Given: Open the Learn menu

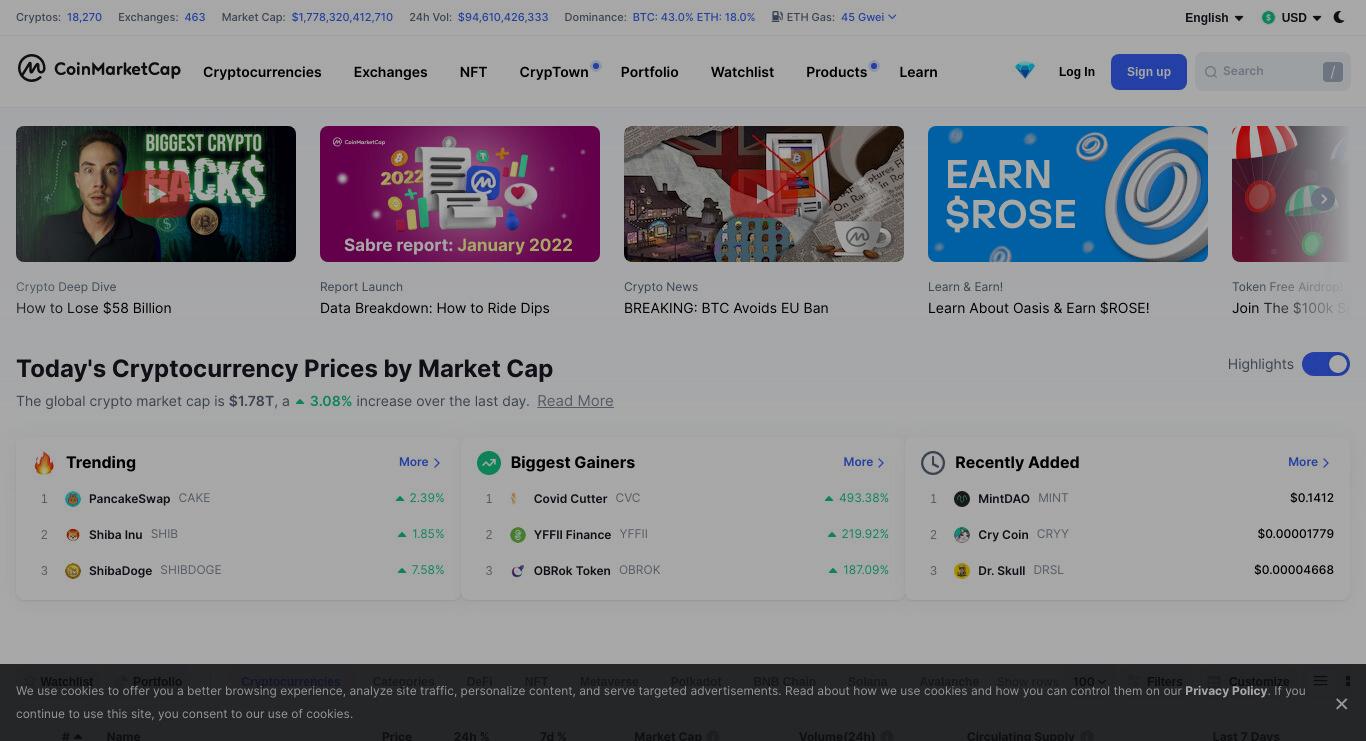Looking at the screenshot, I should pyautogui.click(x=918, y=72).
